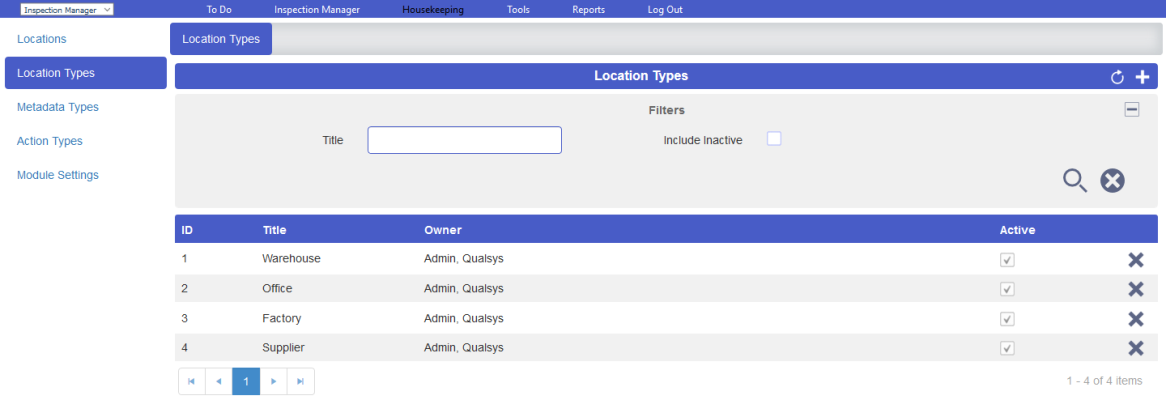The image size is (1166, 400).
Task: Refresh the Location Types list
Action: [1117, 77]
